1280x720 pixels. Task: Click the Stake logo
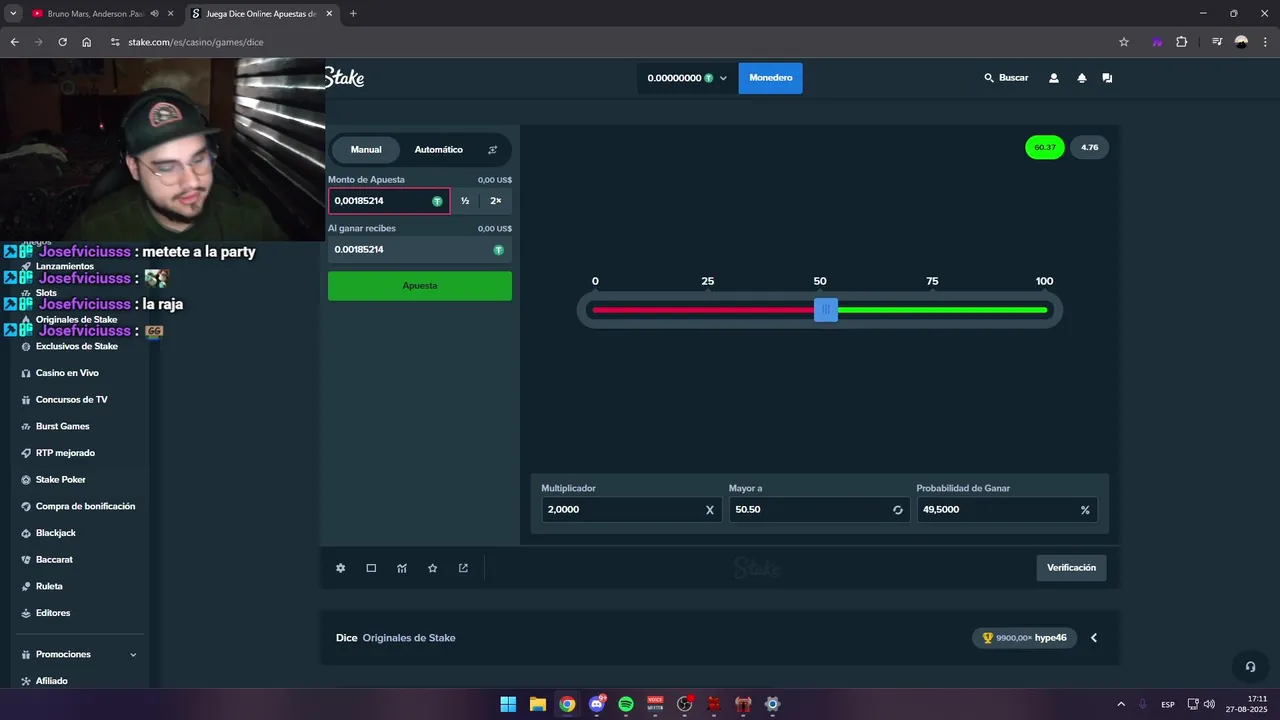coord(344,78)
